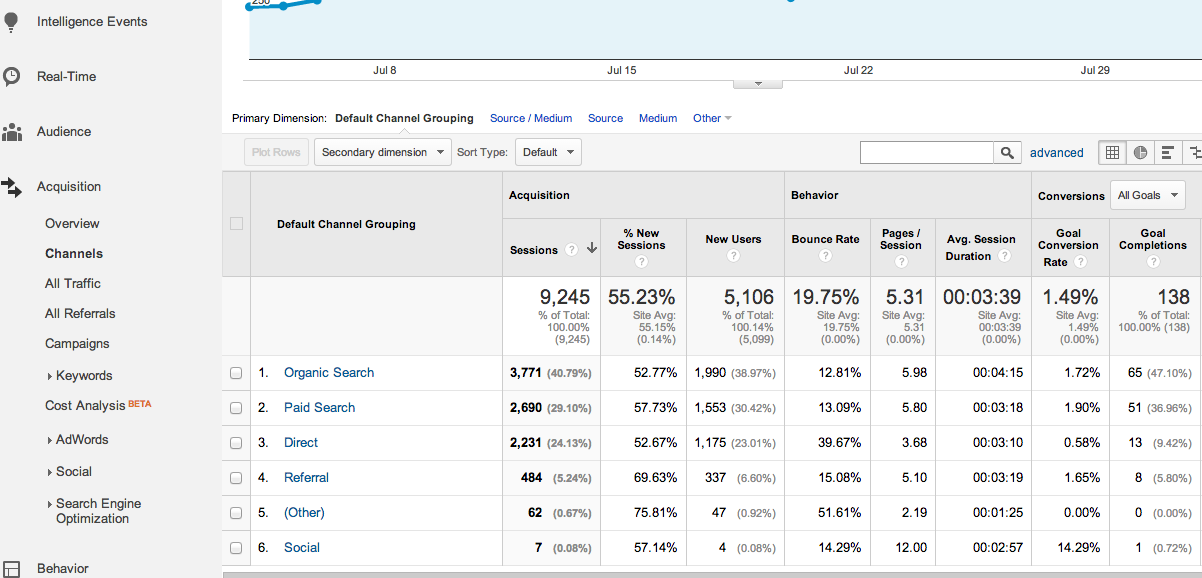Open Intelligence Events via the lightbulb icon

point(11,20)
